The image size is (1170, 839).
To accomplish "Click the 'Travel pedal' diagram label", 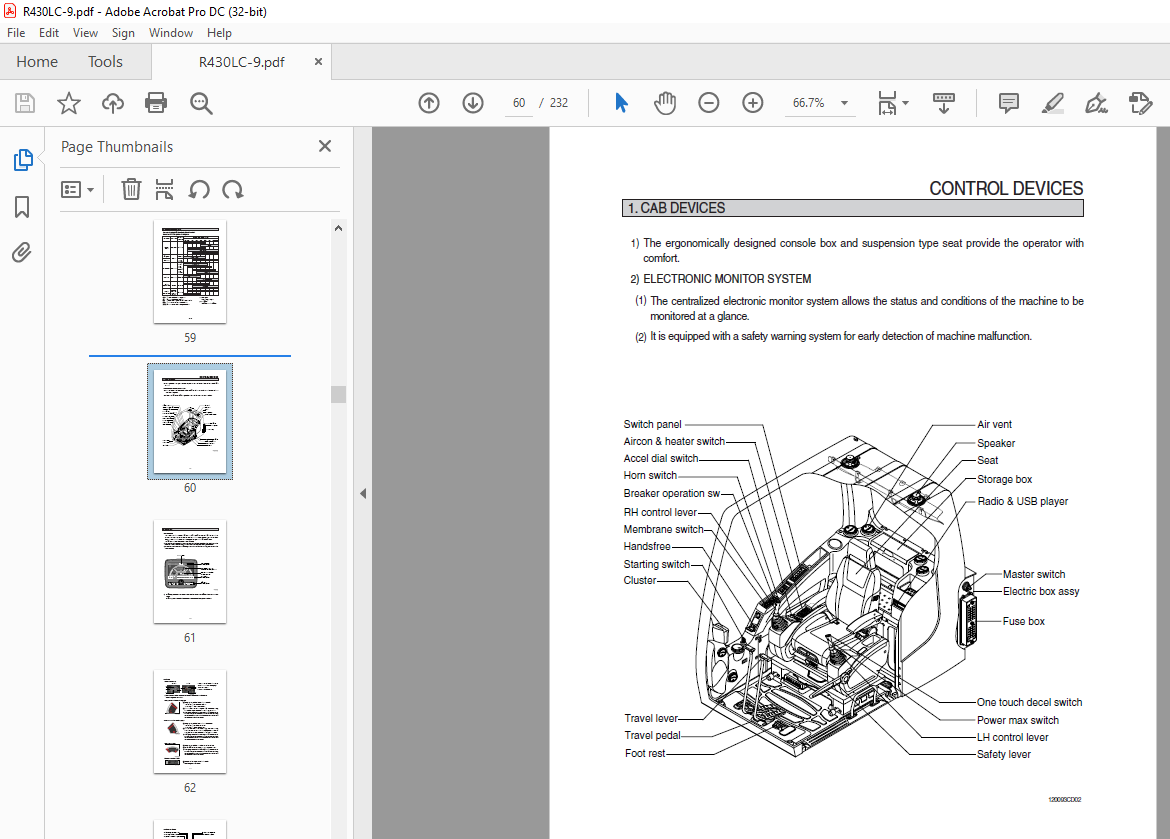I will point(652,735).
